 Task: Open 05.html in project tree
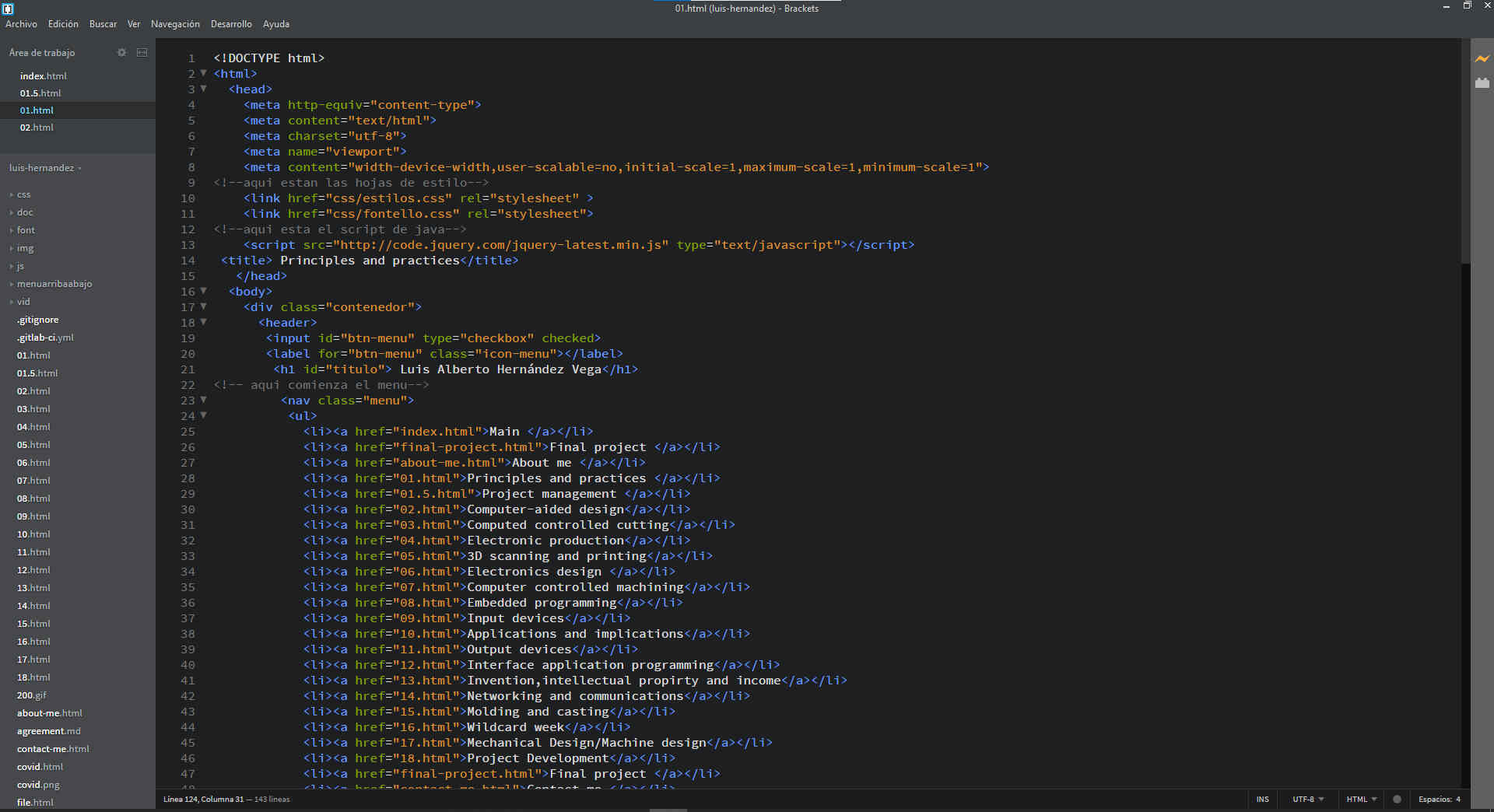pyautogui.click(x=33, y=445)
